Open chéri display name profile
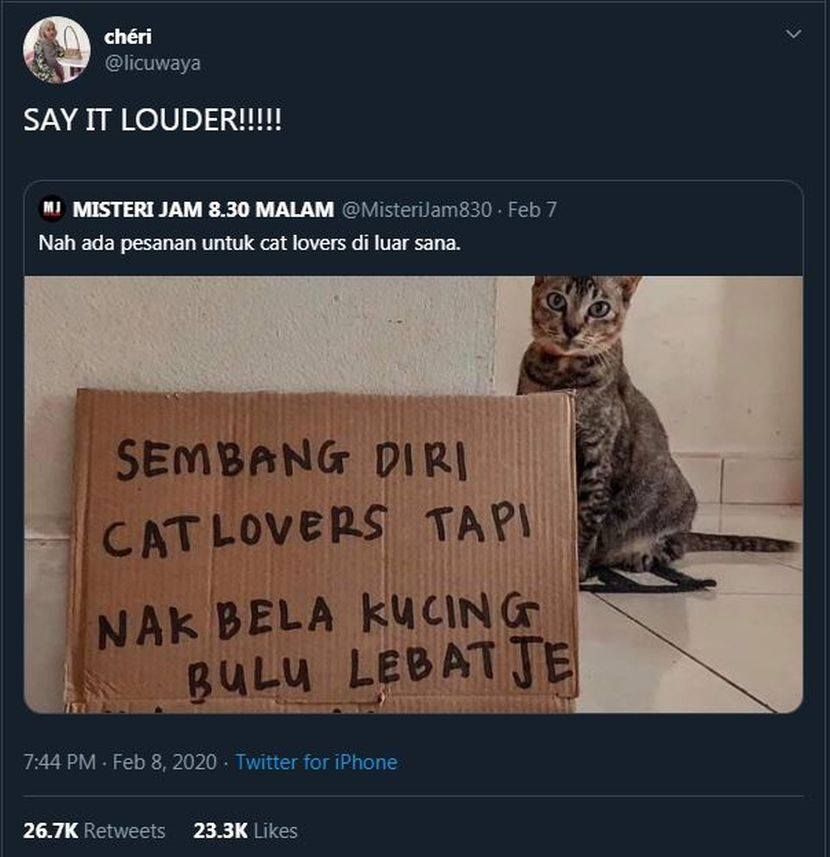Image resolution: width=830 pixels, height=857 pixels. pyautogui.click(x=128, y=37)
